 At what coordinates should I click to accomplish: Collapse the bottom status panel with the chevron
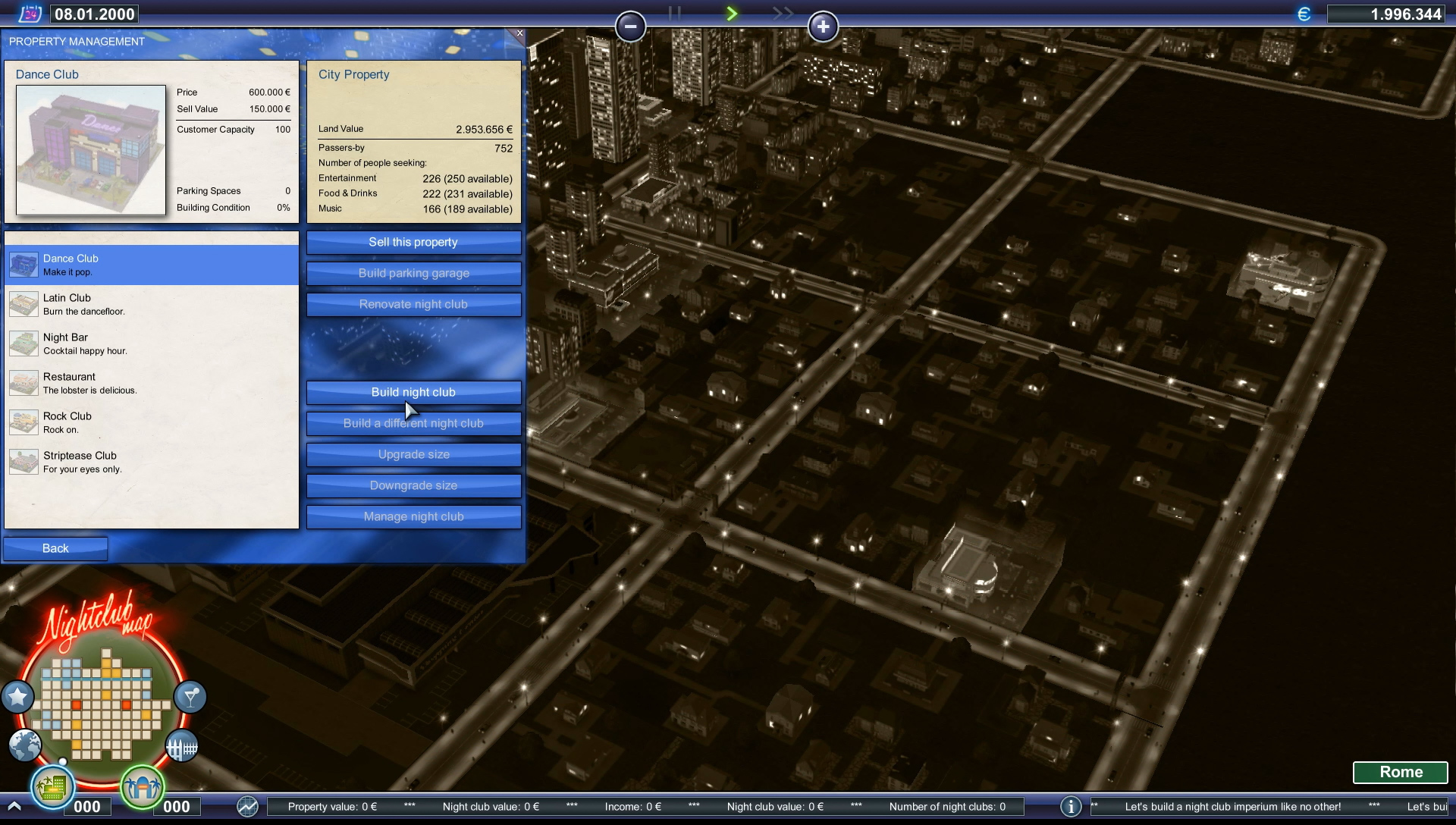pos(16,806)
